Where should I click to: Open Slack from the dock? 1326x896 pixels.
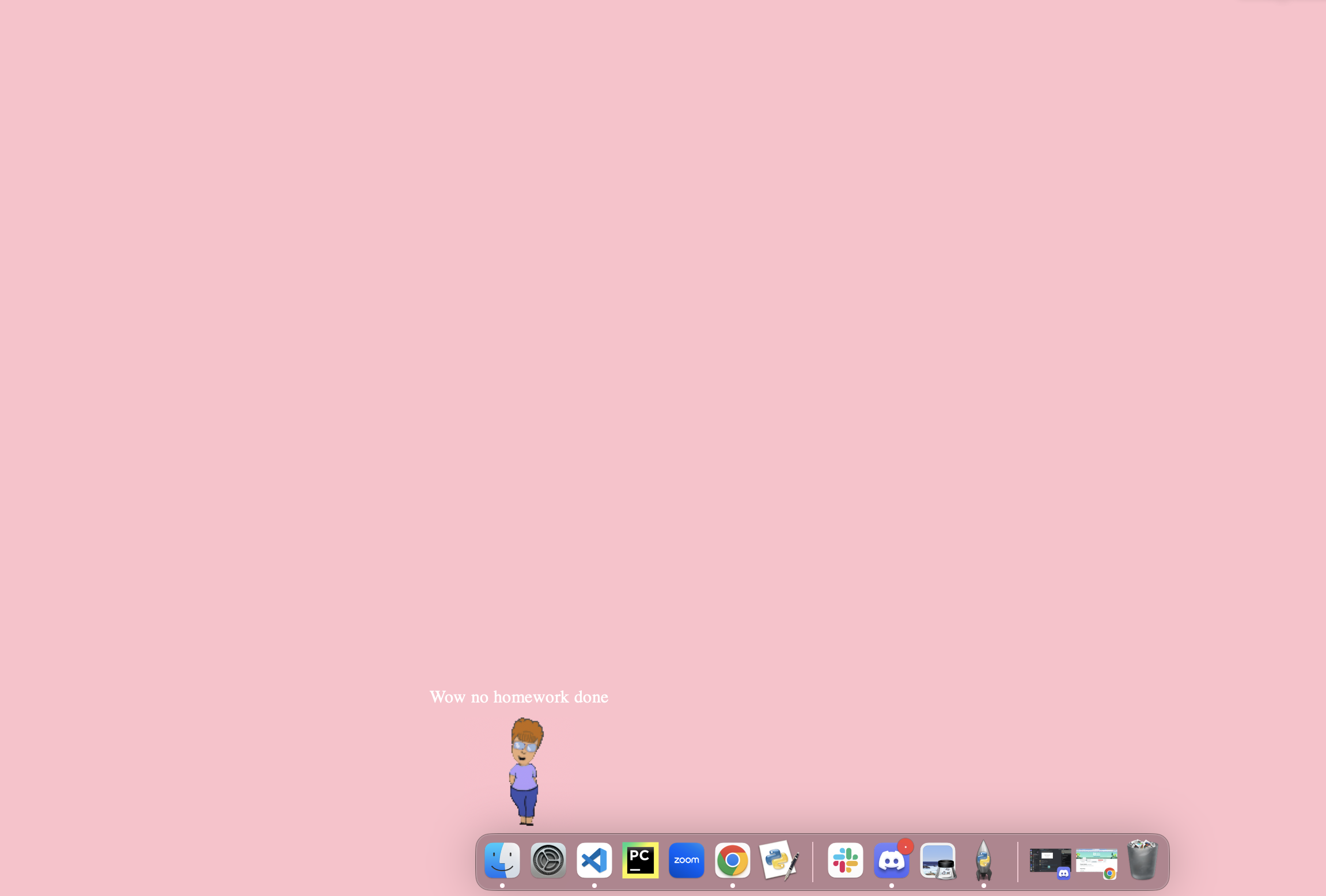tap(845, 860)
